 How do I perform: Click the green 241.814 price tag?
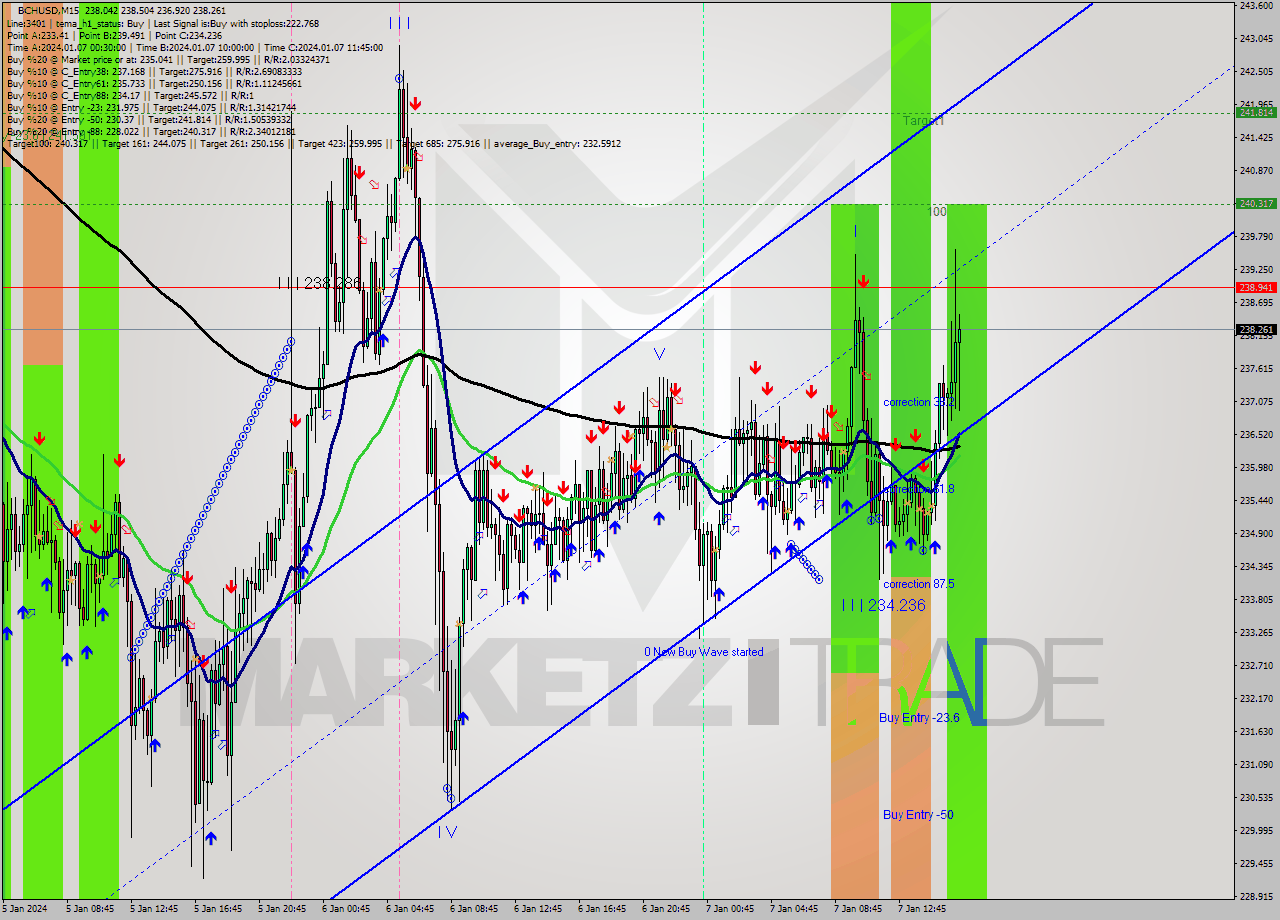click(x=1256, y=113)
